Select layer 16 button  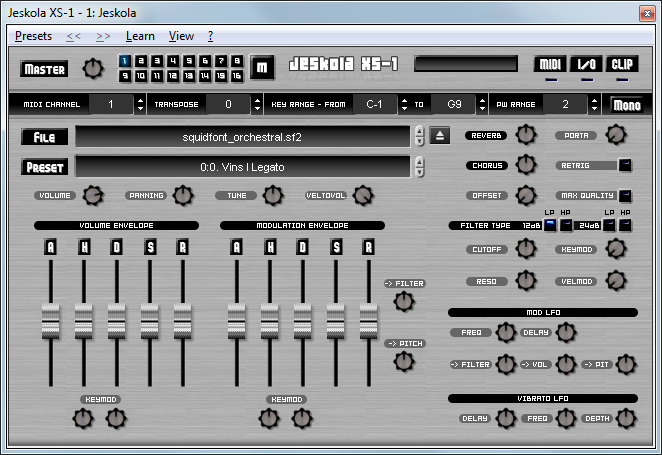click(237, 76)
